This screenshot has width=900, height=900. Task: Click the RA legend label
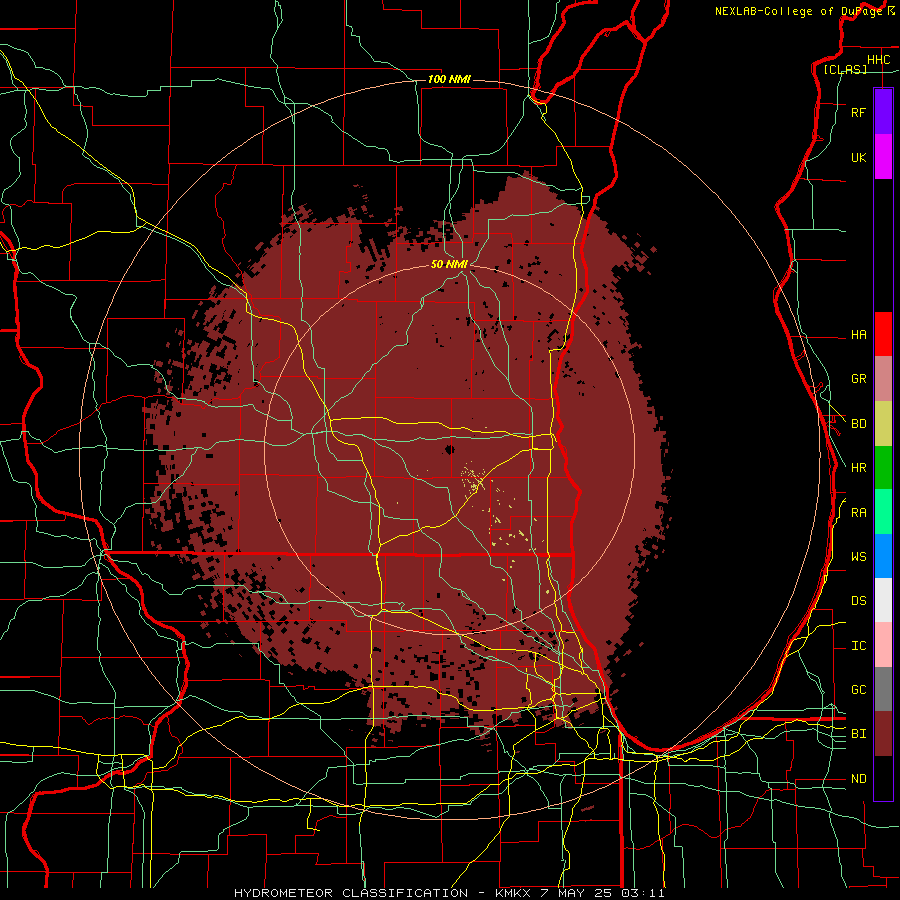point(858,513)
